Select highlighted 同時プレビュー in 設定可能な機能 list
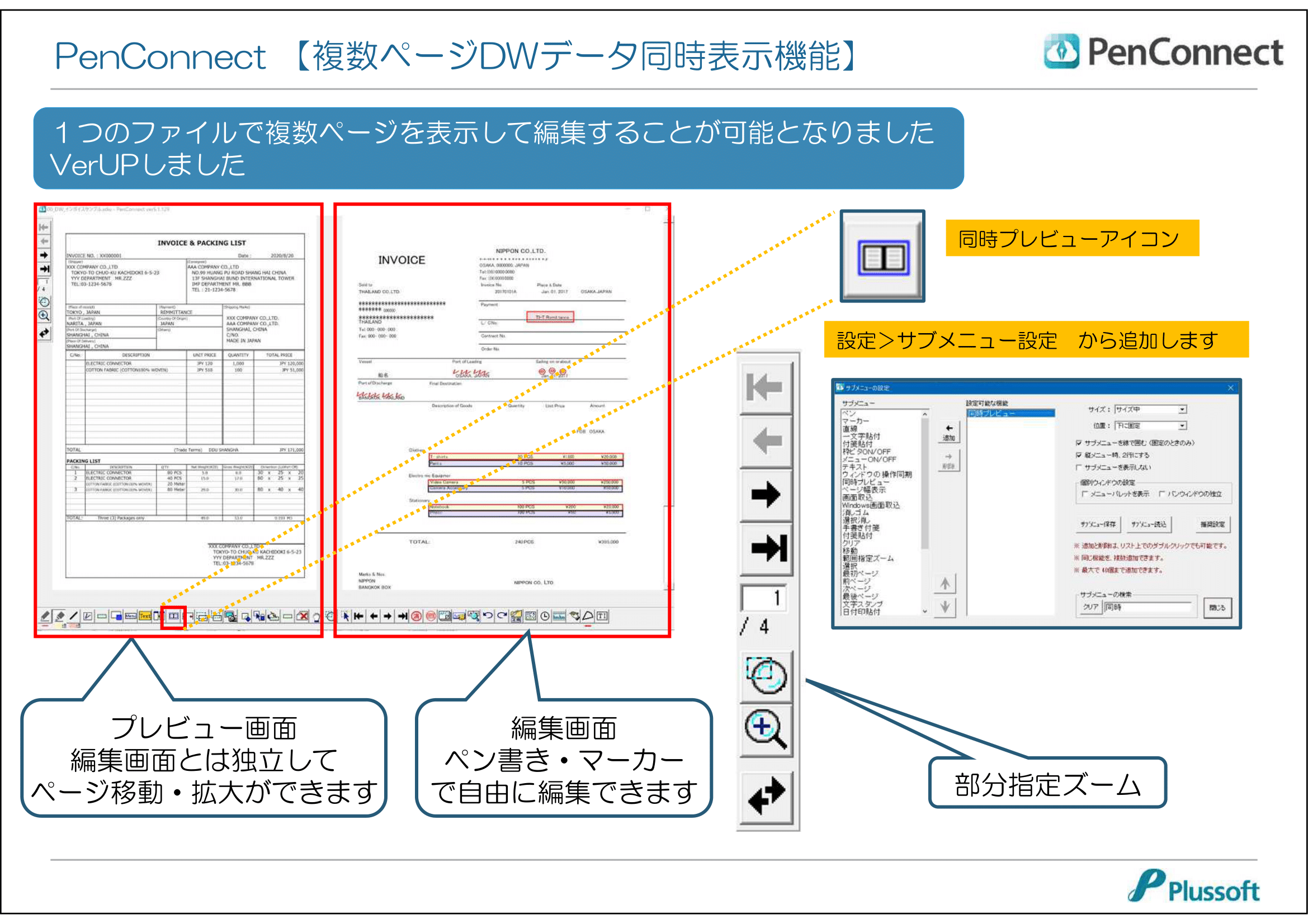 [1011, 414]
